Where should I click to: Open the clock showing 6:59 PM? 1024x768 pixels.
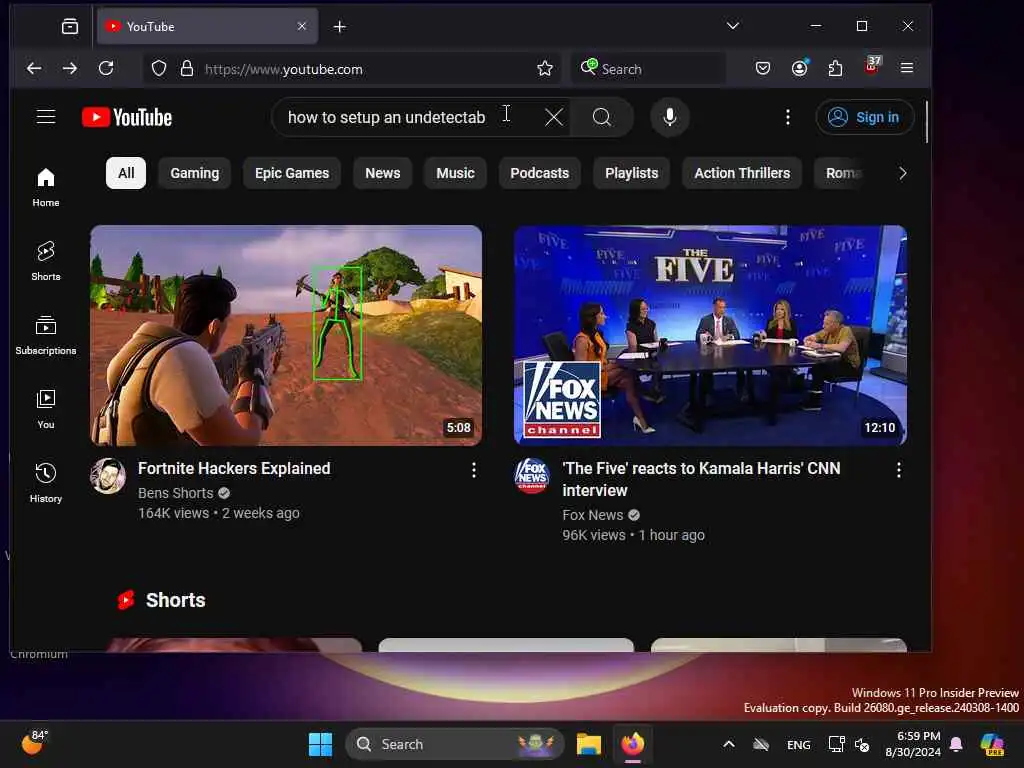pyautogui.click(x=912, y=744)
